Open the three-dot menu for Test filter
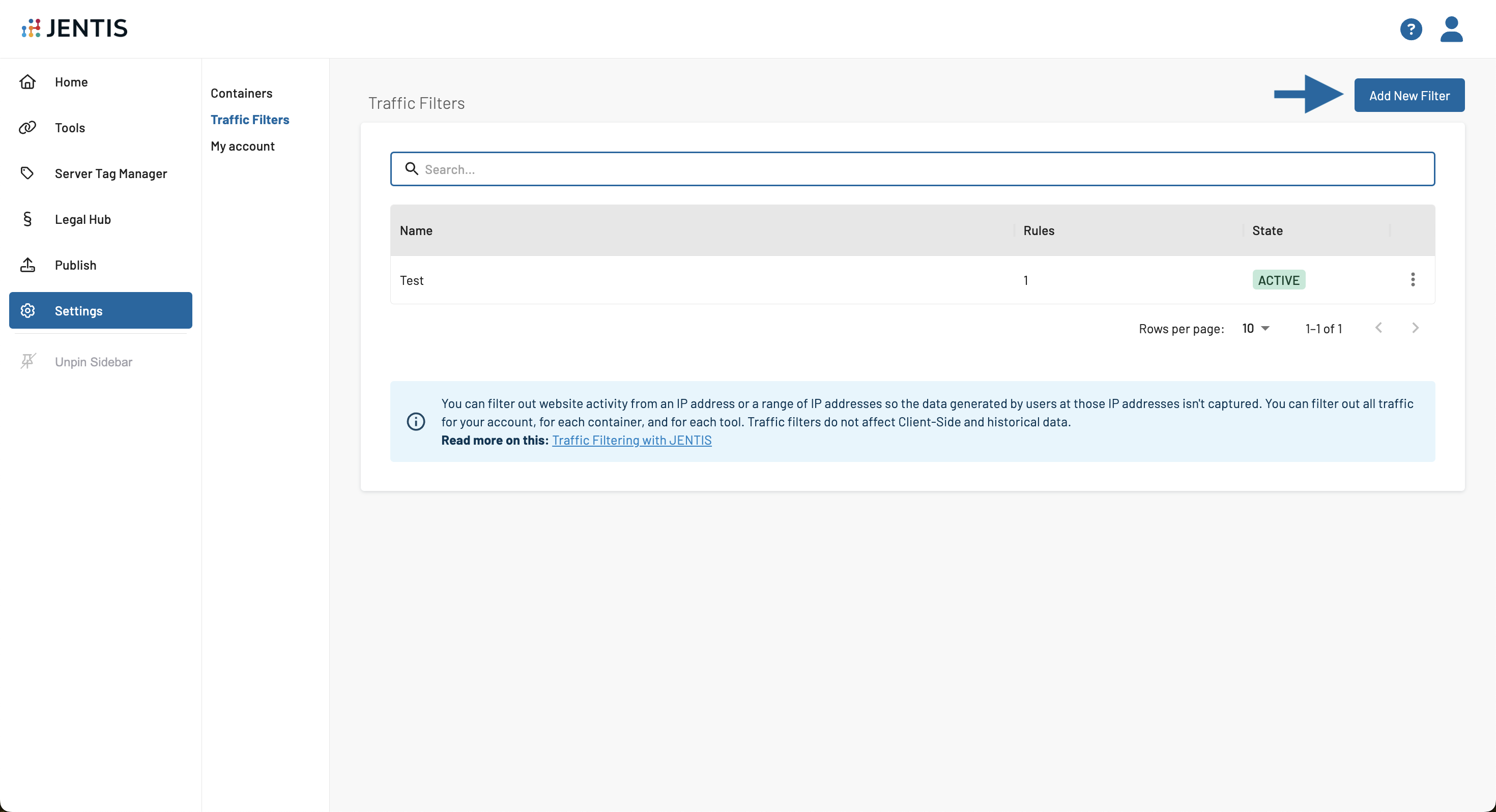 click(1413, 280)
